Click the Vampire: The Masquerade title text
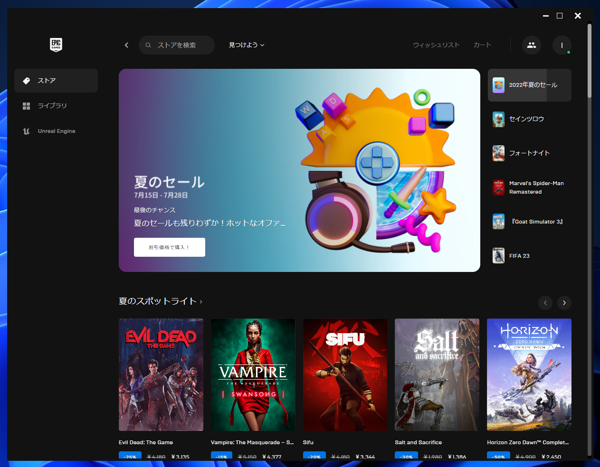 point(252,443)
